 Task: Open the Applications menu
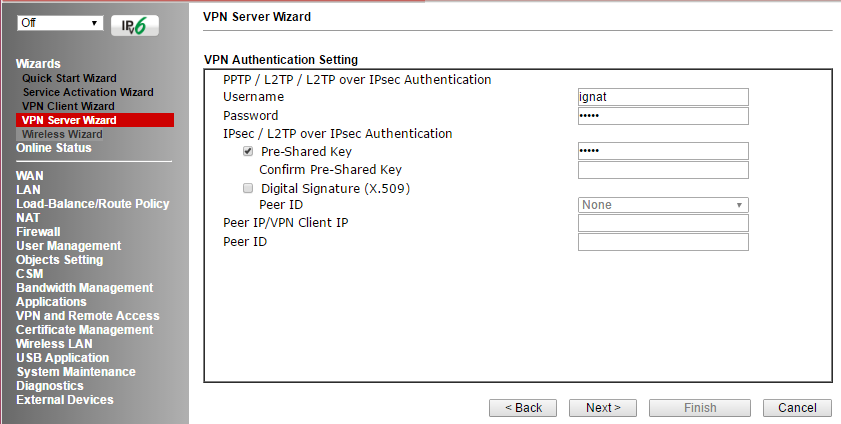(51, 302)
